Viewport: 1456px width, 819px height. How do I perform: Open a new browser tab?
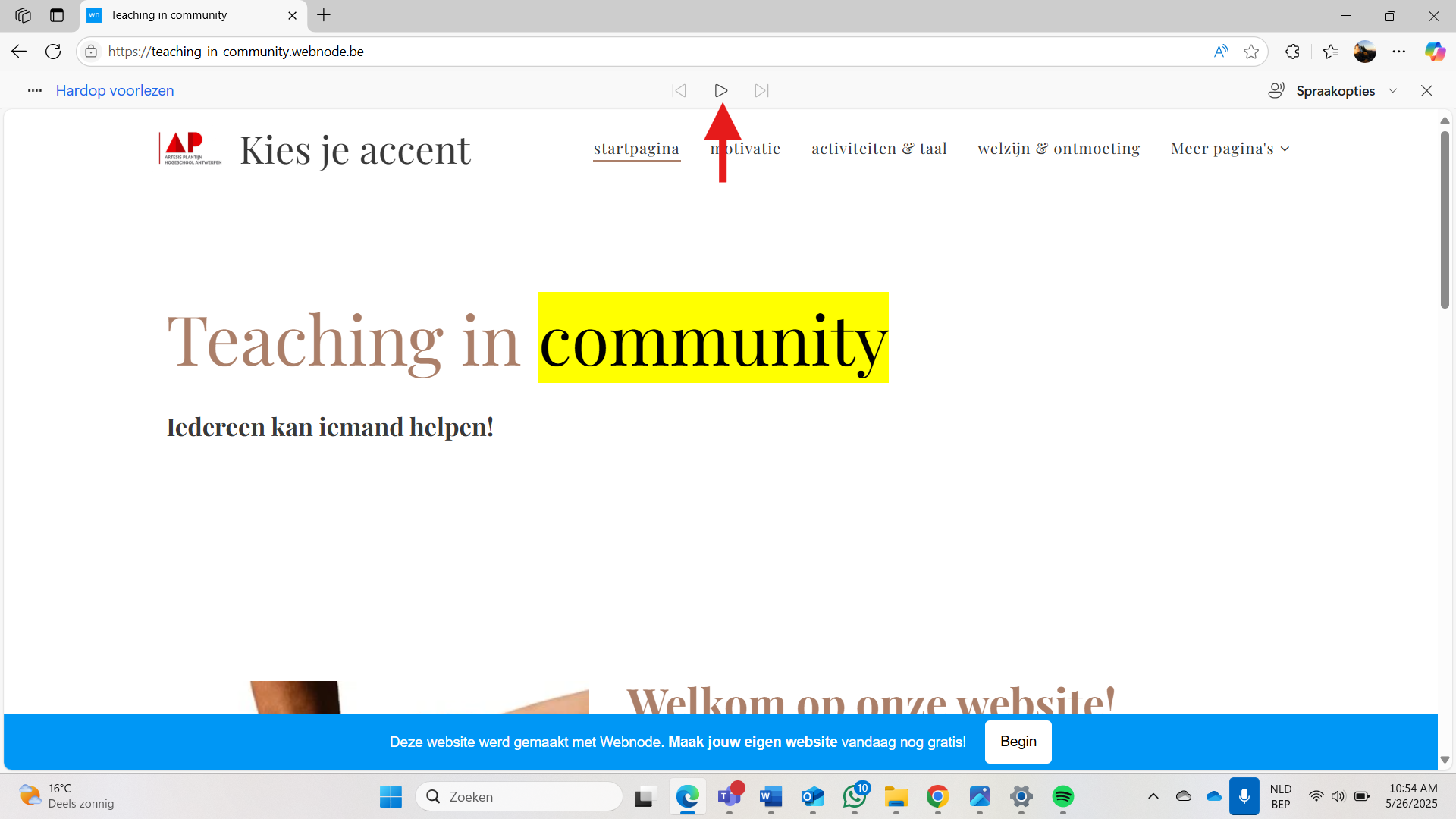[x=324, y=15]
